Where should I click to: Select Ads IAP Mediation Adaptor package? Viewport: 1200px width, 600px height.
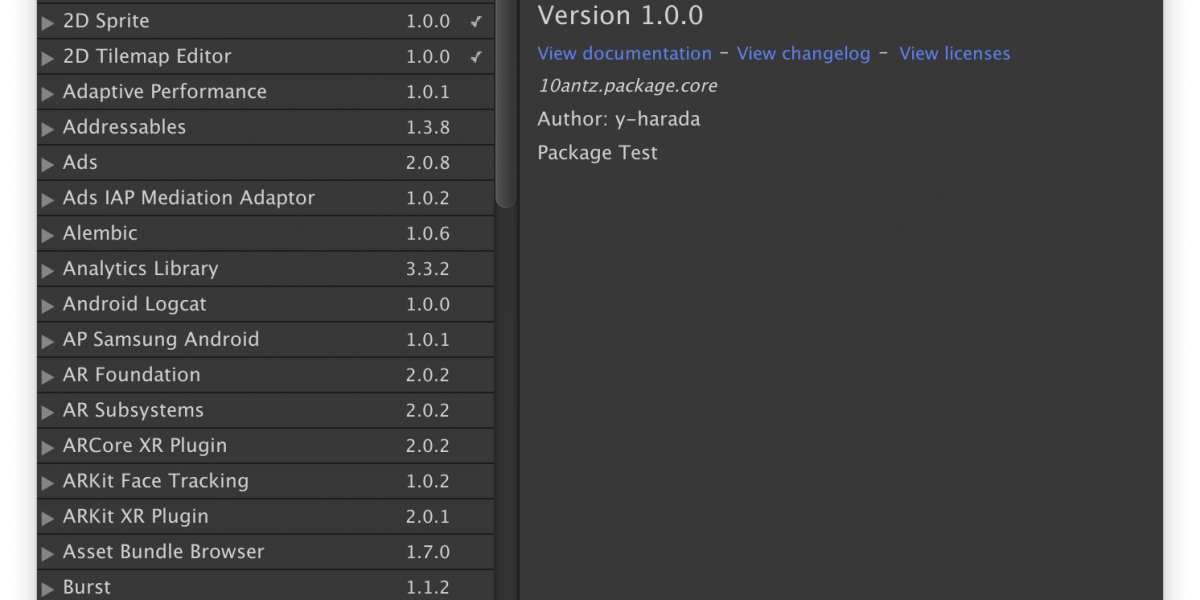tap(188, 198)
